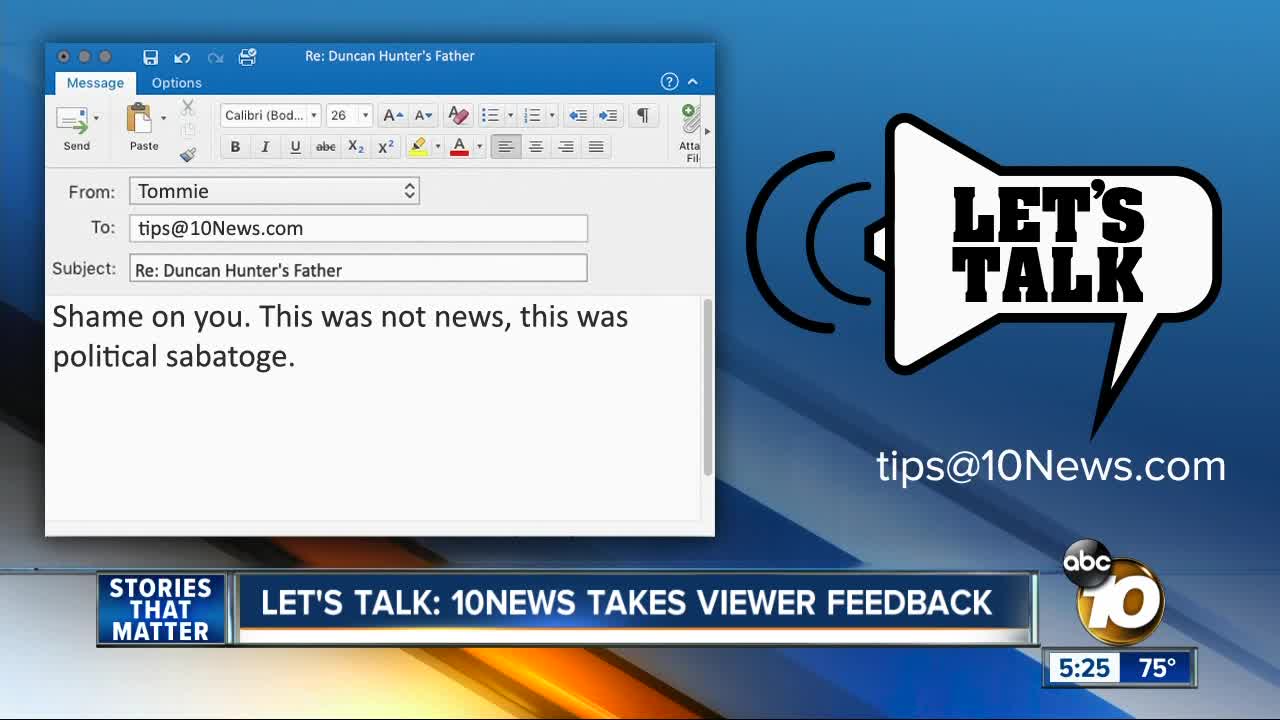
Task: Click the Redo arrow icon
Action: pyautogui.click(x=215, y=57)
